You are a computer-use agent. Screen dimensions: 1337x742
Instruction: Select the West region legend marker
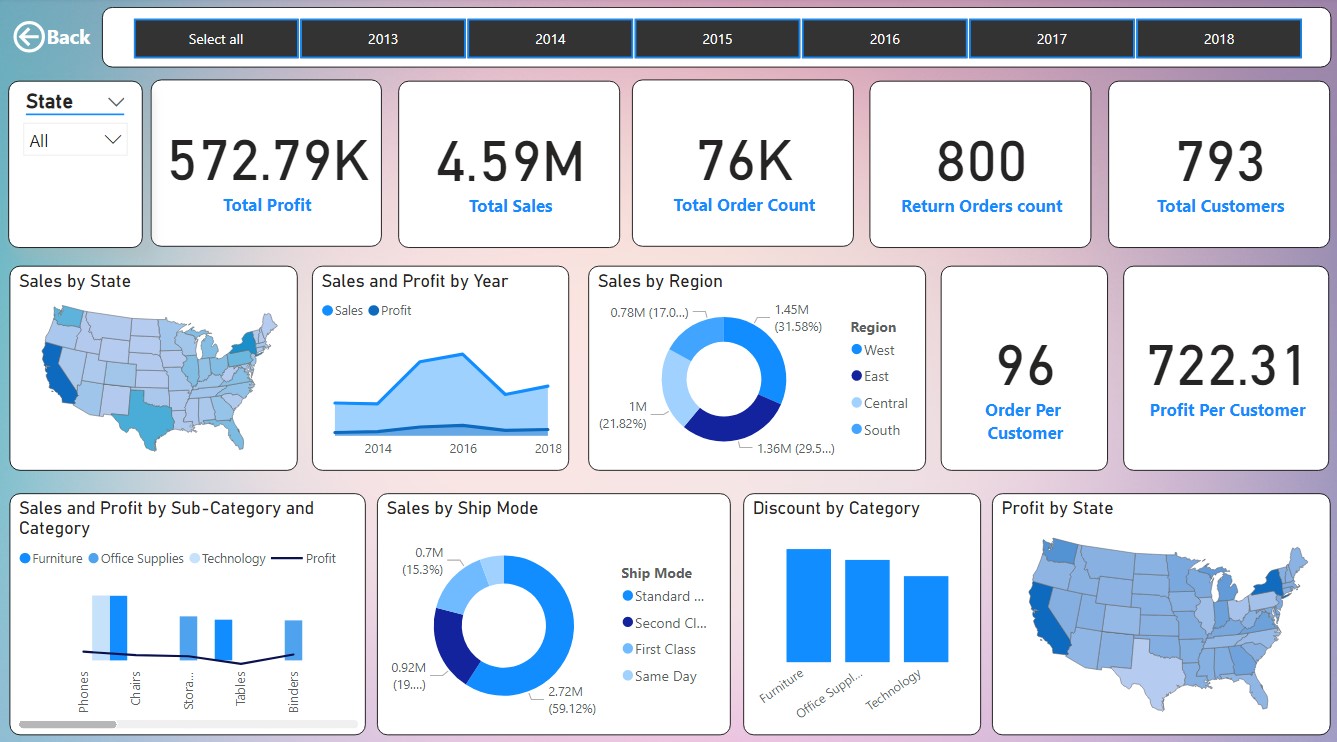857,350
